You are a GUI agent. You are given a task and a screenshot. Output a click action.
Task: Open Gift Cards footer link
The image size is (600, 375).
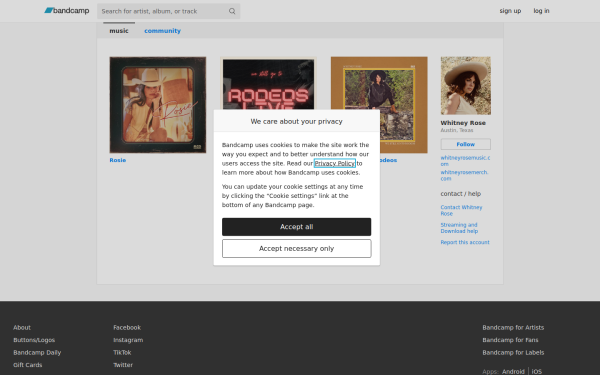coord(28,365)
